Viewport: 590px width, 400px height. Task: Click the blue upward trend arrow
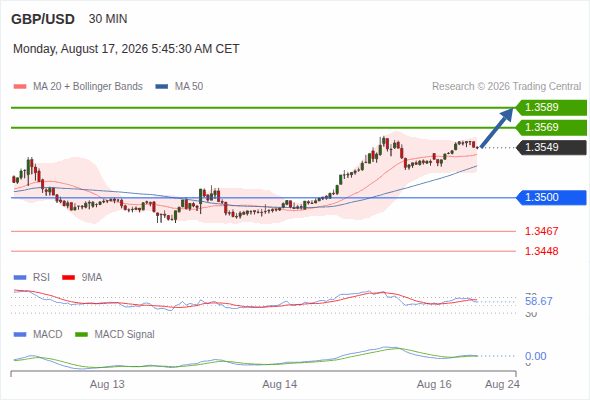point(497,128)
